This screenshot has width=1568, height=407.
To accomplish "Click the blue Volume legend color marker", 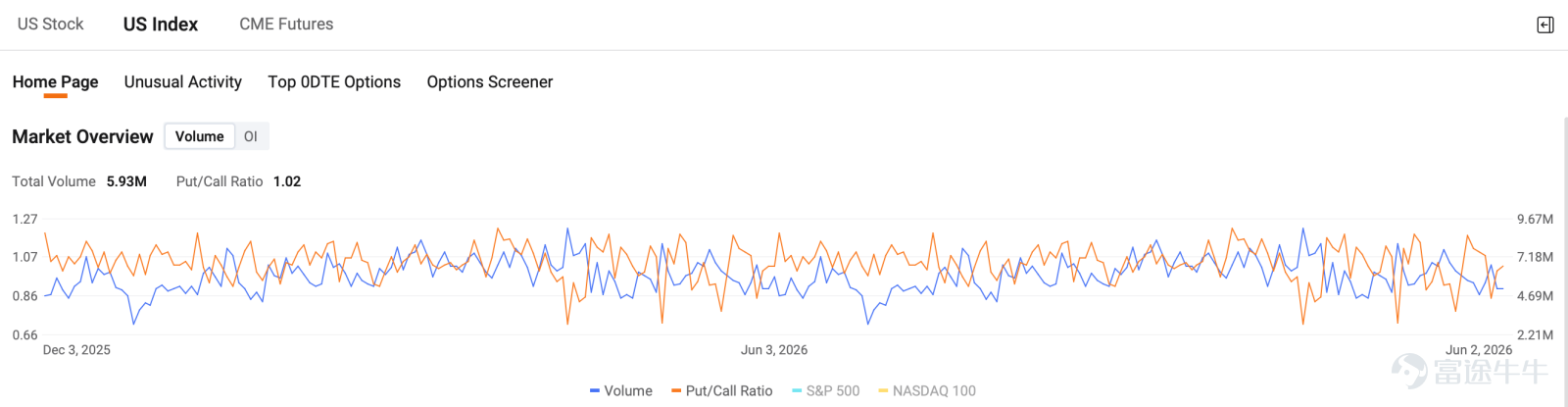I will coord(595,390).
